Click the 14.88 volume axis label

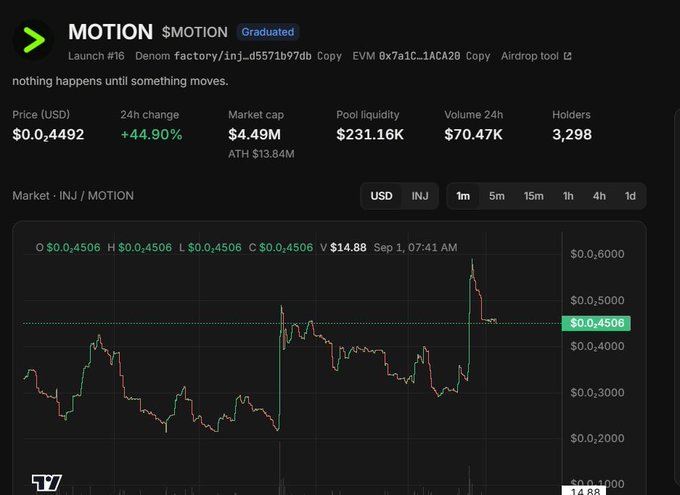tap(584, 491)
